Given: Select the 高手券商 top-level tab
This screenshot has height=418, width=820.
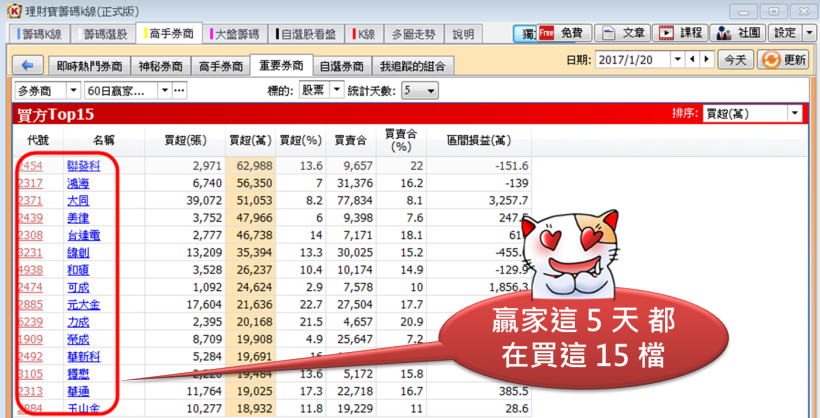Looking at the screenshot, I should (169, 33).
